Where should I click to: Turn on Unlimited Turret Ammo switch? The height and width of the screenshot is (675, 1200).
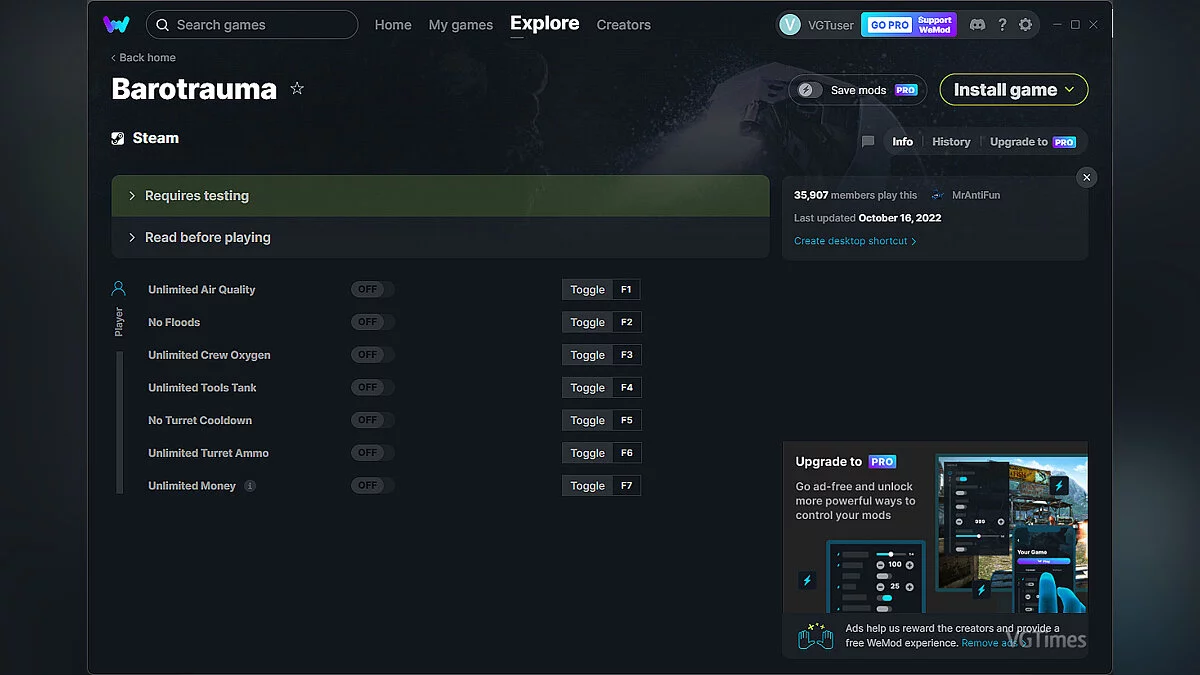point(372,453)
